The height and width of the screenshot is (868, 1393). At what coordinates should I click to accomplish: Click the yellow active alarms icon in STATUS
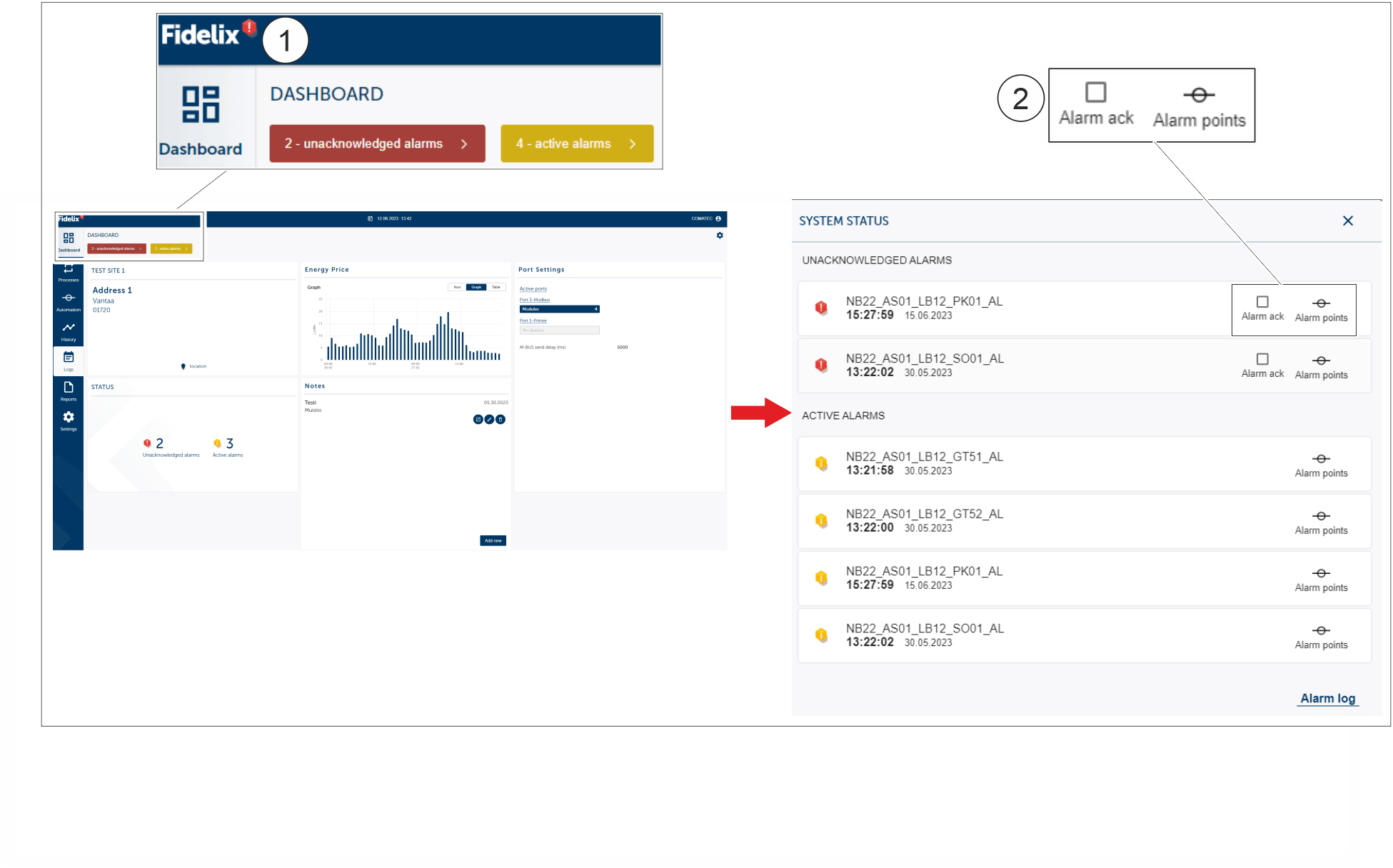(217, 443)
